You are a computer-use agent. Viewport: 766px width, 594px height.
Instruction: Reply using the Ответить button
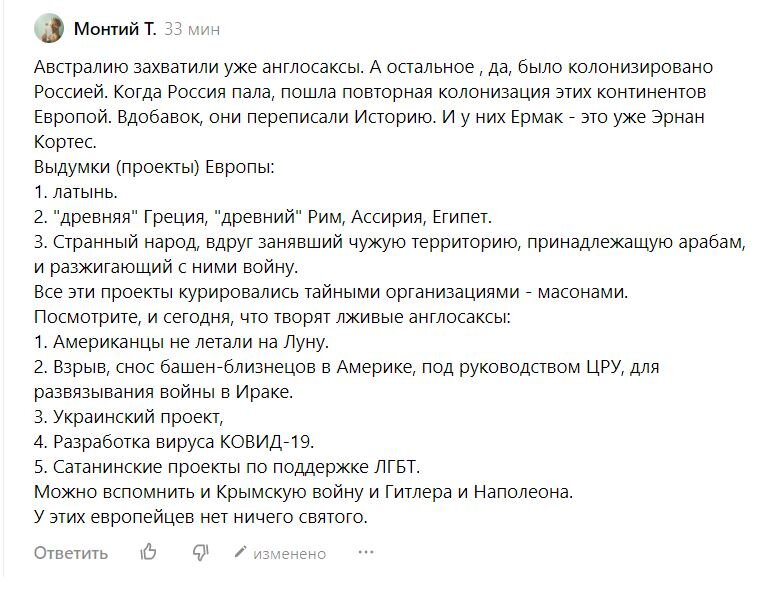pos(71,553)
